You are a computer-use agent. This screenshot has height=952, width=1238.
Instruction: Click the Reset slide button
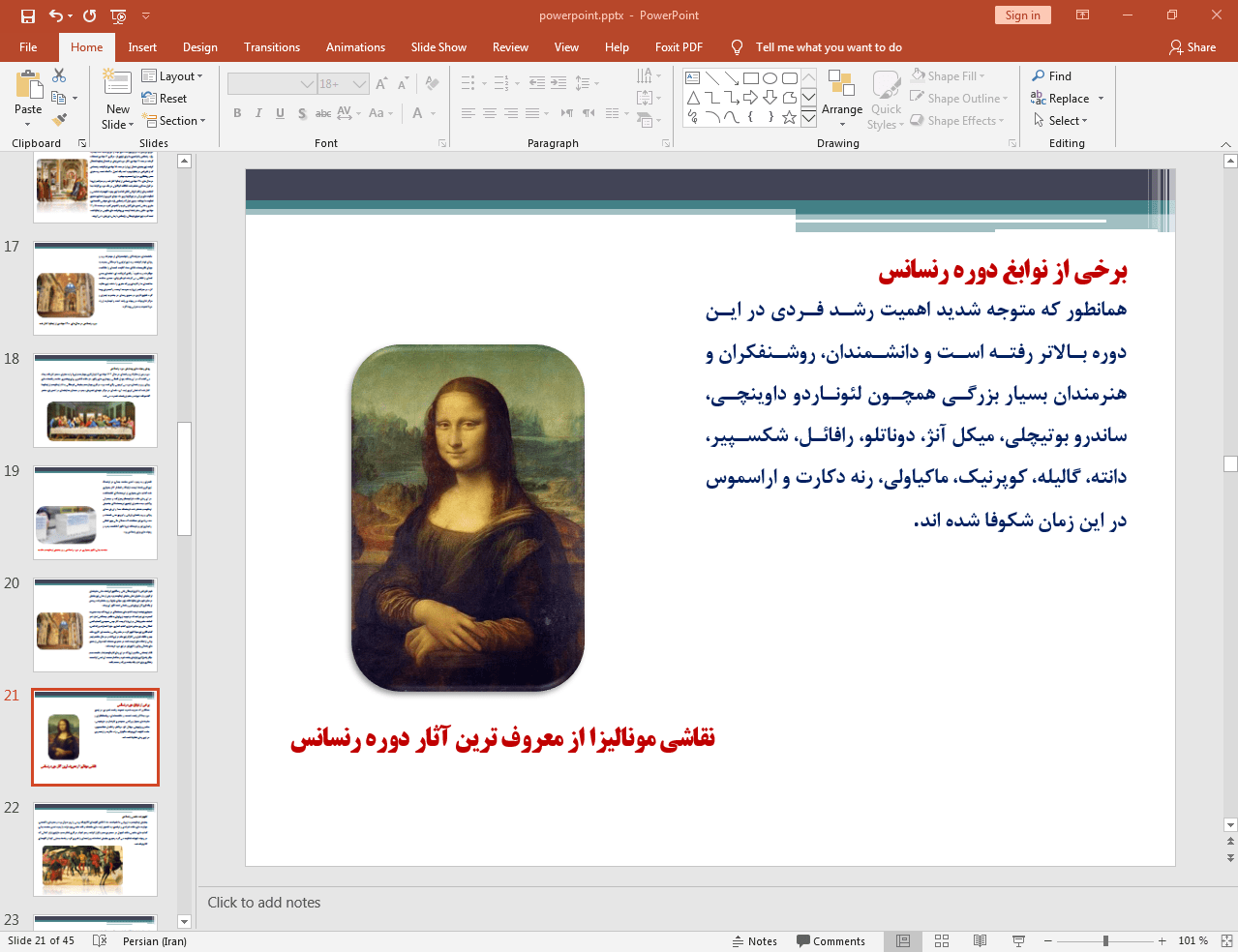coord(165,99)
